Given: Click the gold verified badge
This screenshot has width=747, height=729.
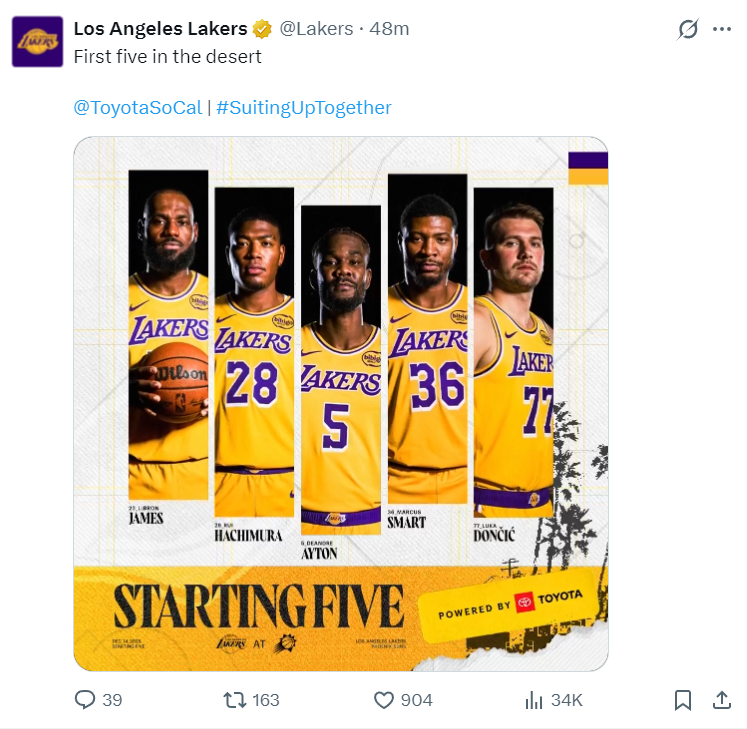Looking at the screenshot, I should [x=263, y=29].
